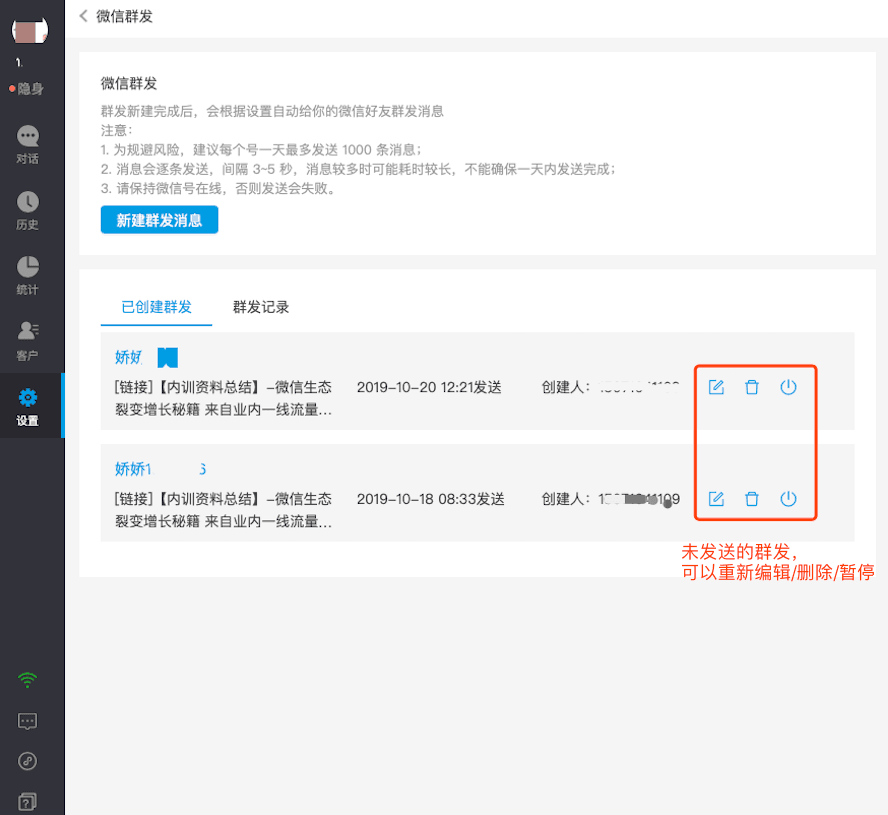This screenshot has height=815, width=888.
Task: Click the 娇娇1 account name link
Action: 160,469
